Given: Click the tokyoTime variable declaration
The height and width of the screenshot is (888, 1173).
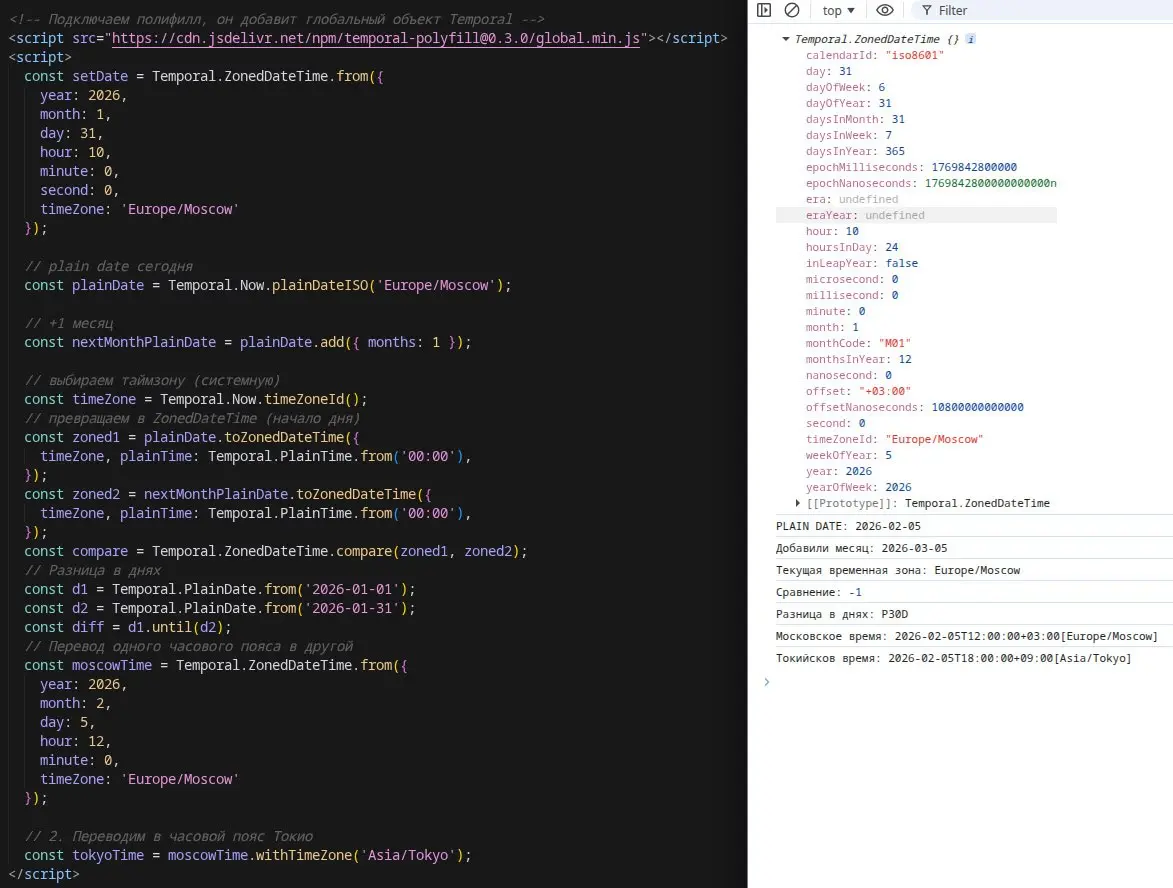Looking at the screenshot, I should [x=108, y=855].
